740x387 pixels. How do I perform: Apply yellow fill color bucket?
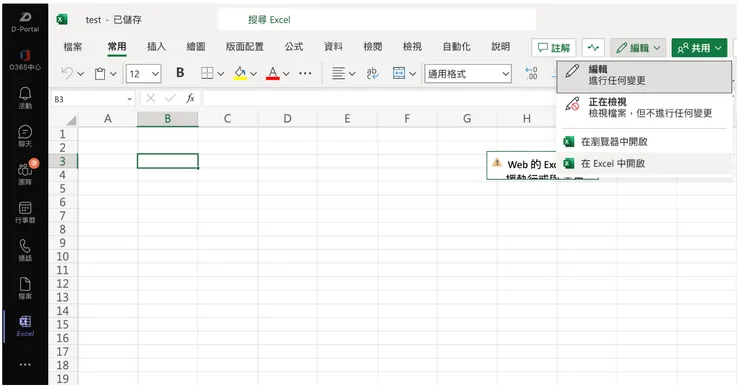coord(240,73)
